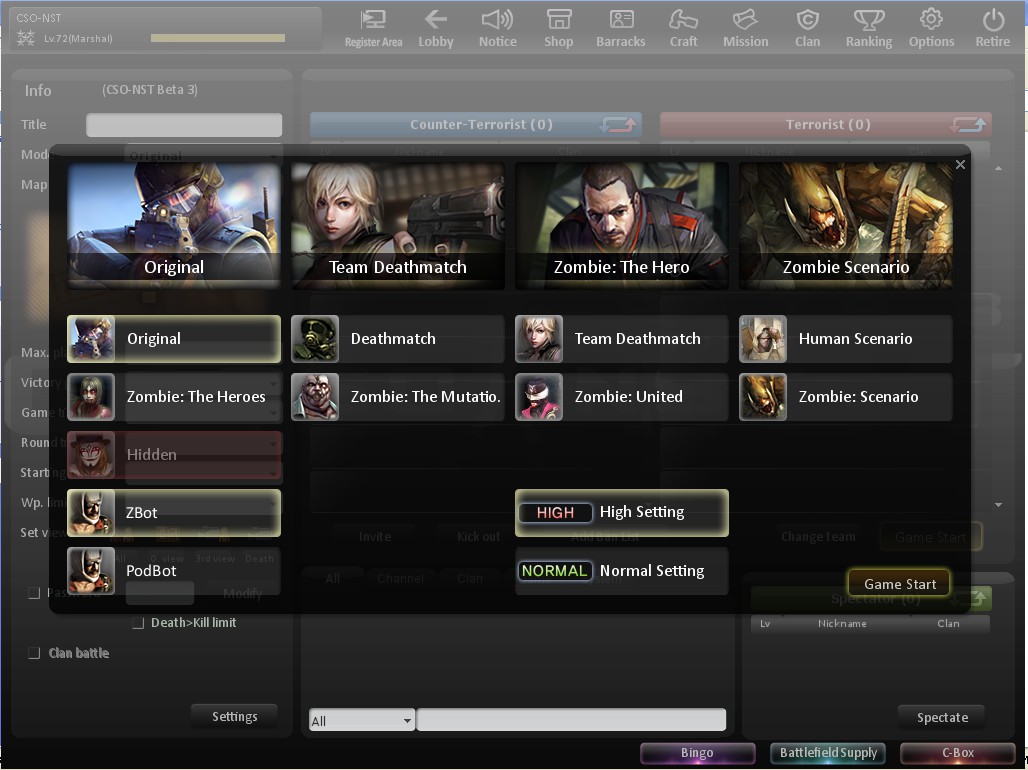Toggle Death>Kill limit checkbox
This screenshot has width=1028, height=770.
tap(138, 623)
